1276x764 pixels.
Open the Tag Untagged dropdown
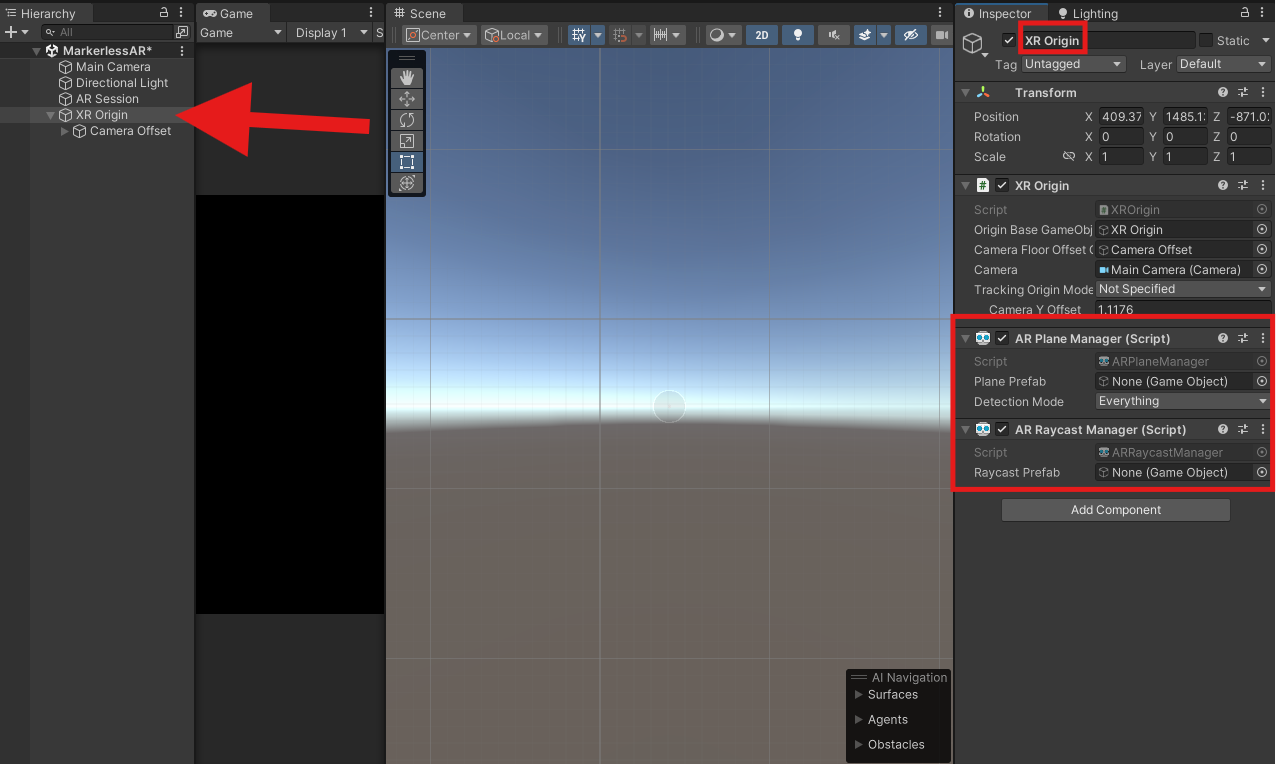pyautogui.click(x=1074, y=64)
